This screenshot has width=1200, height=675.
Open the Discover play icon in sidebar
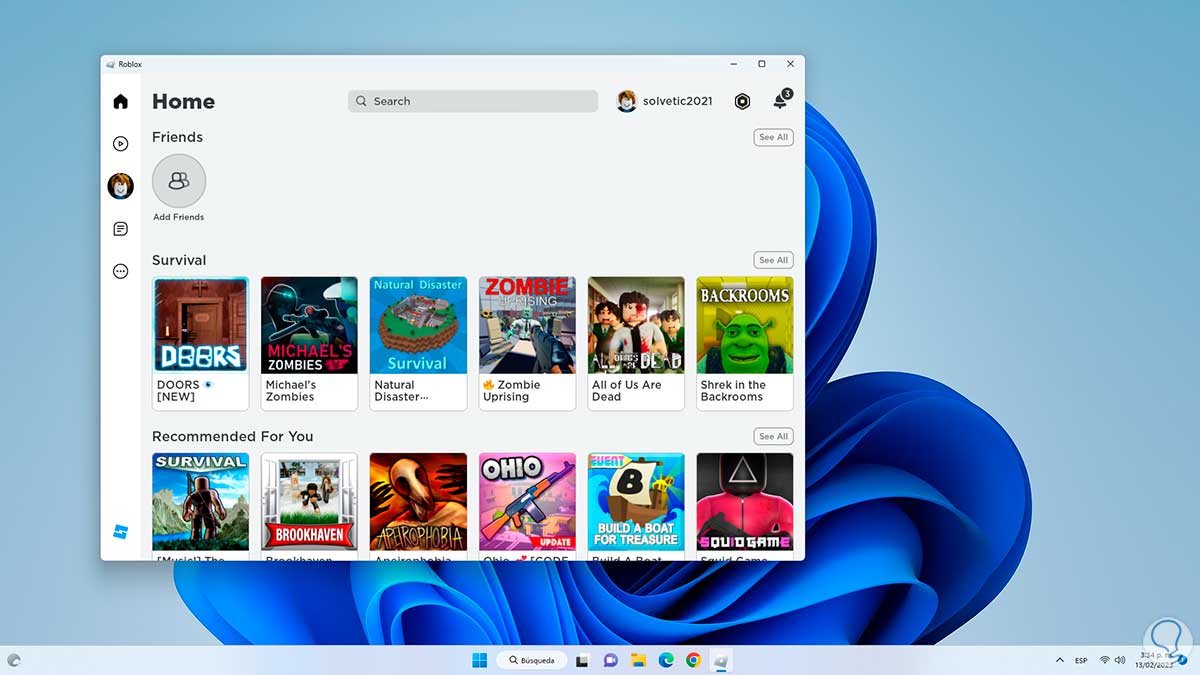[120, 144]
